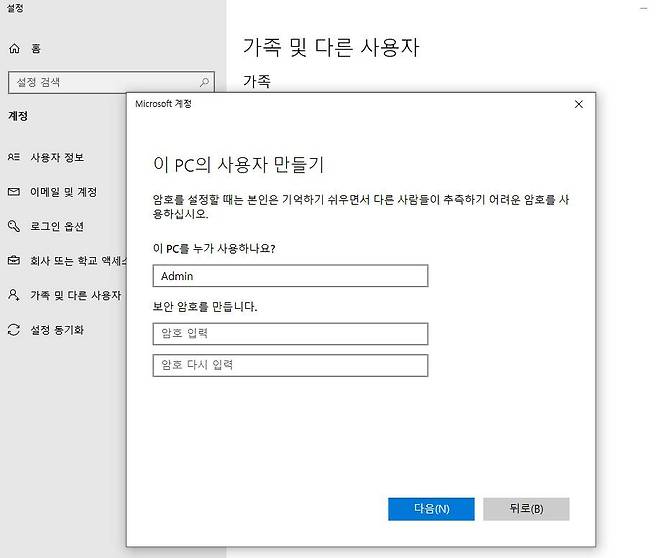Click the Home icon in Settings sidebar

tap(14, 49)
